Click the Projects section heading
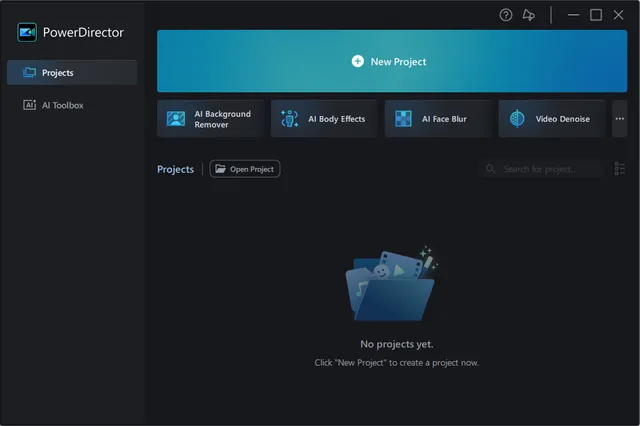Screen dimensions: 640x426 [175, 169]
